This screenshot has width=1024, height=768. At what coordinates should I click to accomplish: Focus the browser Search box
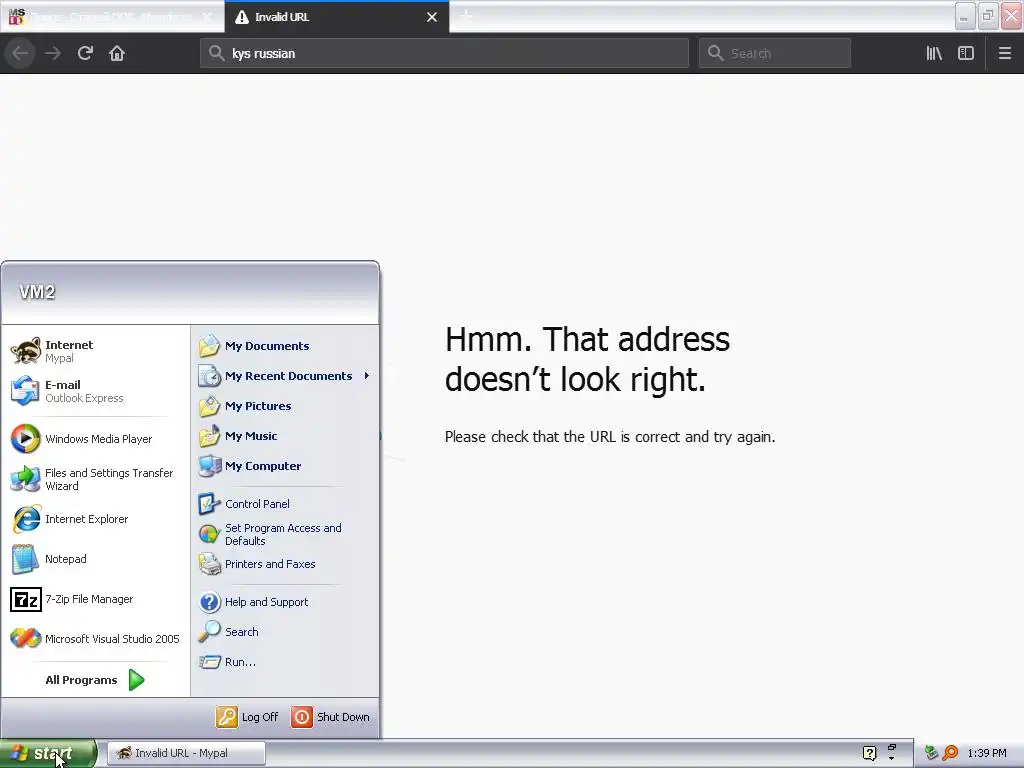(775, 53)
